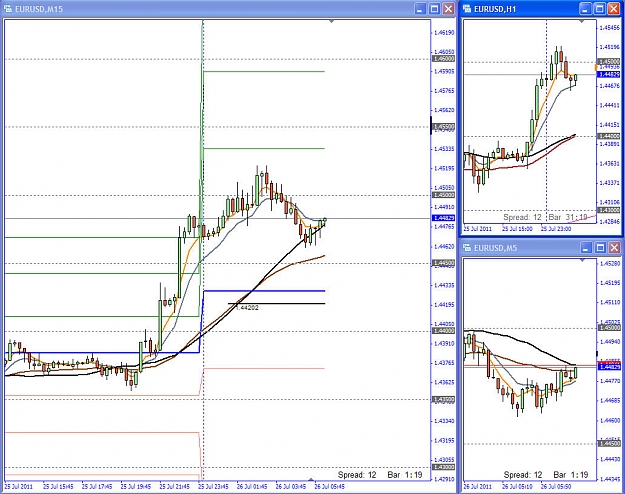The image size is (625, 494).
Task: Close the EURUSD,H1 chart window
Action: tap(614, 9)
